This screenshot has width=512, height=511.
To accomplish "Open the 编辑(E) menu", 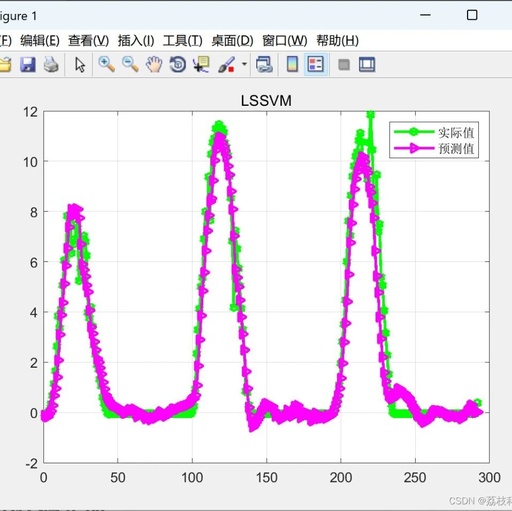I will click(40, 41).
